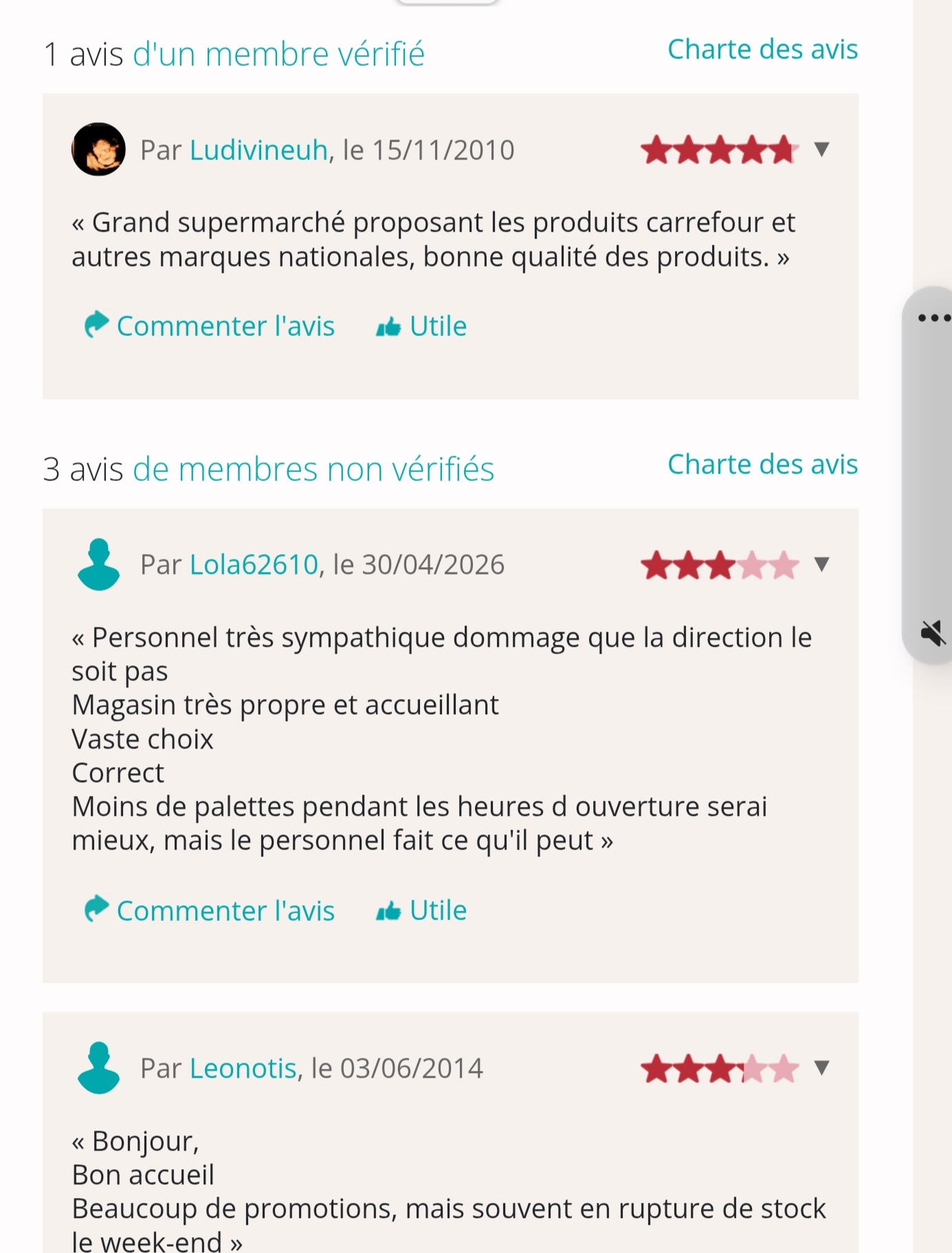The height and width of the screenshot is (1253, 952).
Task: Open Charte des avis above verified reviews
Action: pyautogui.click(x=763, y=49)
